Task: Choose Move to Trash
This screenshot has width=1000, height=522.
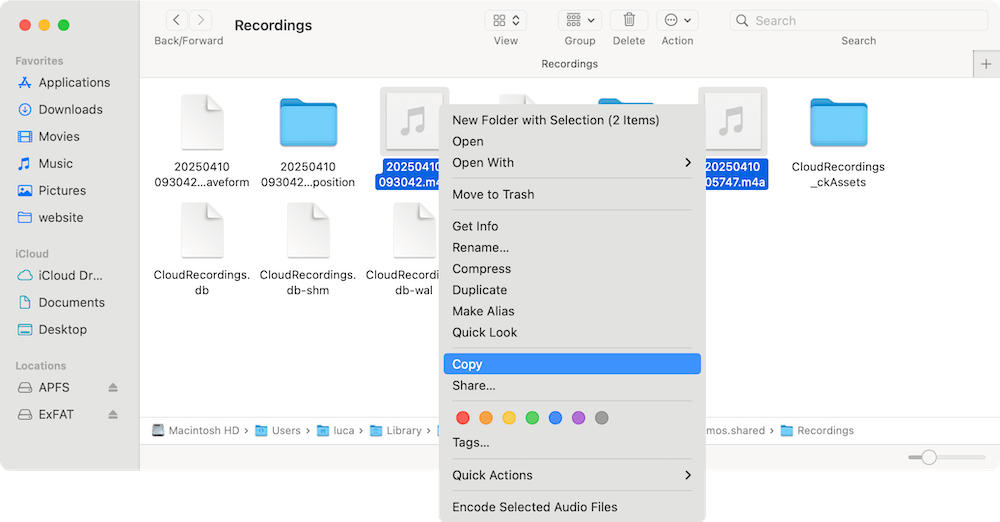Action: [x=572, y=195]
